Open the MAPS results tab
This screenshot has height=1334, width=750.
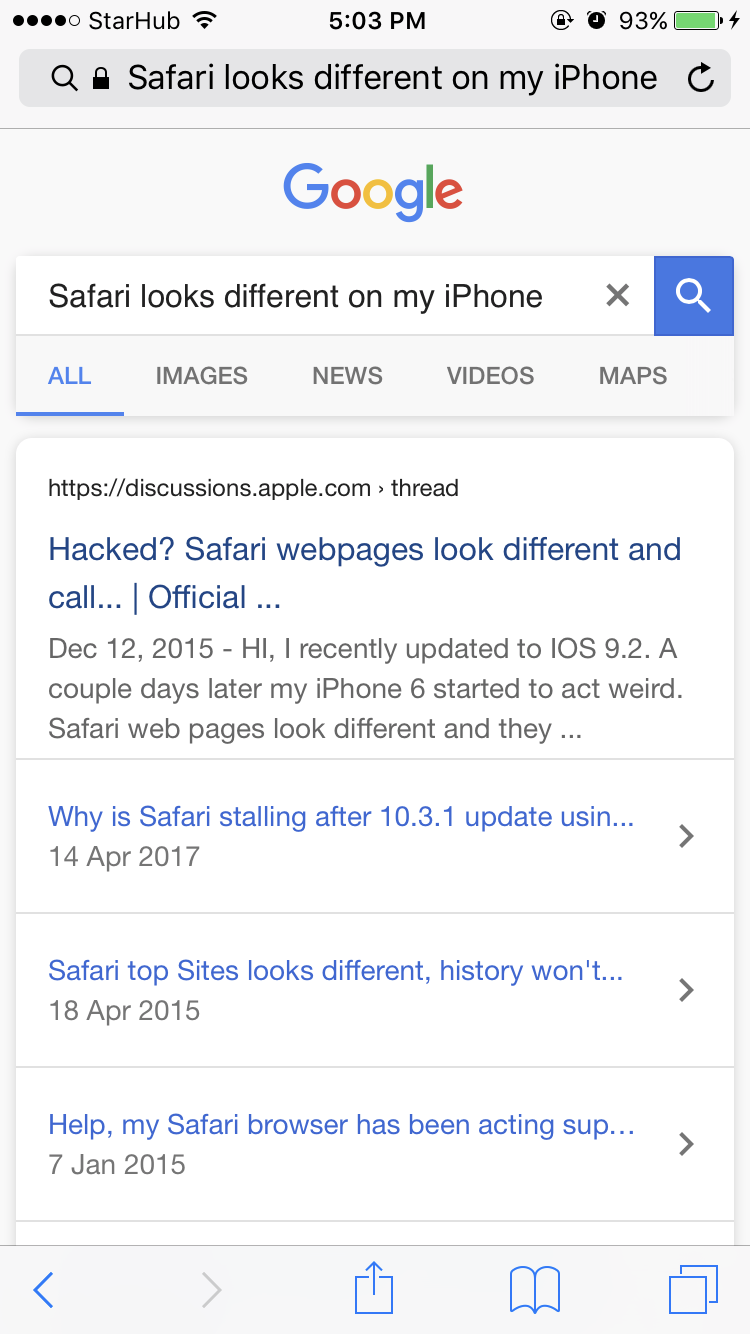click(632, 375)
